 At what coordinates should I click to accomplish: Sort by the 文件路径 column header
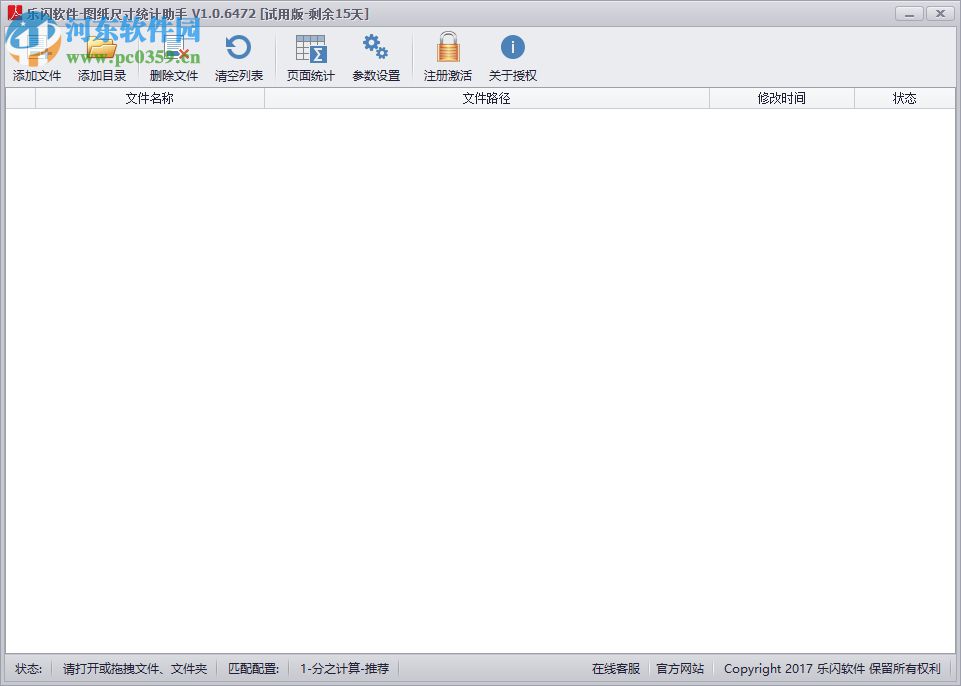pyautogui.click(x=486, y=98)
